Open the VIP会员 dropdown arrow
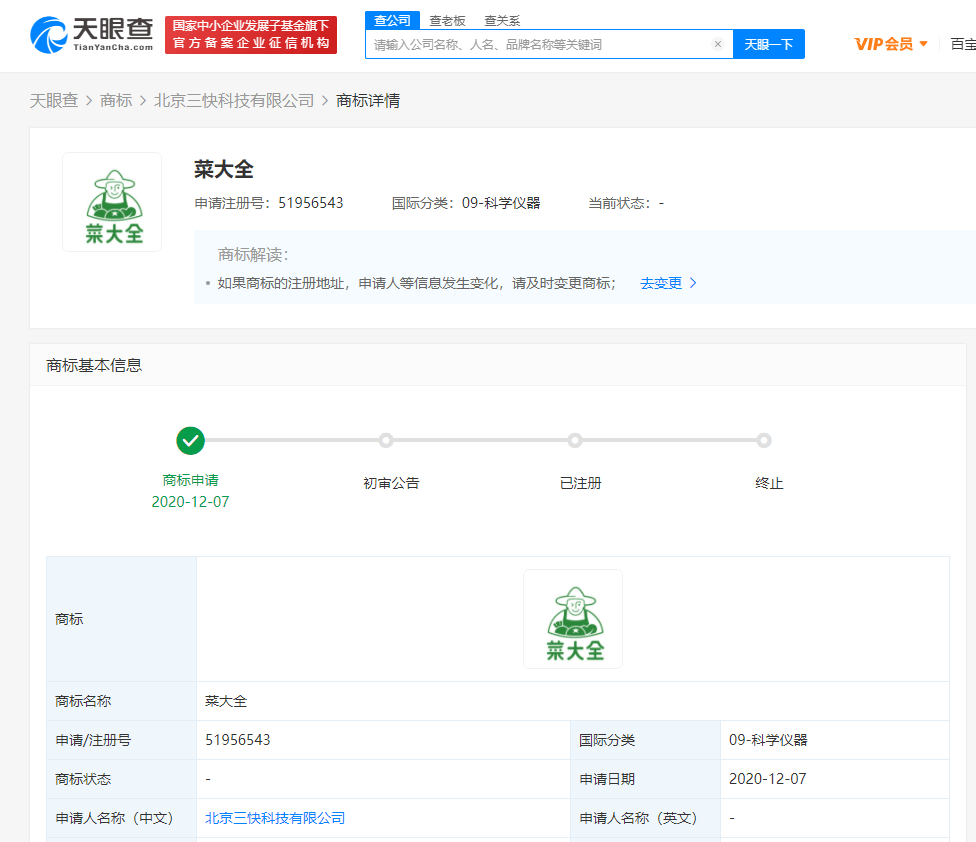976x842 pixels. click(924, 44)
